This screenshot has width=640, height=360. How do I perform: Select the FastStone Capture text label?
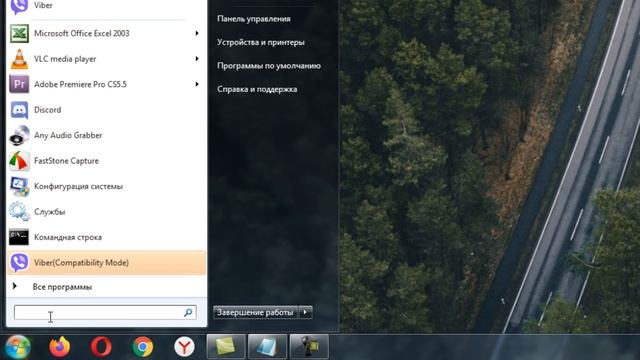(x=67, y=161)
